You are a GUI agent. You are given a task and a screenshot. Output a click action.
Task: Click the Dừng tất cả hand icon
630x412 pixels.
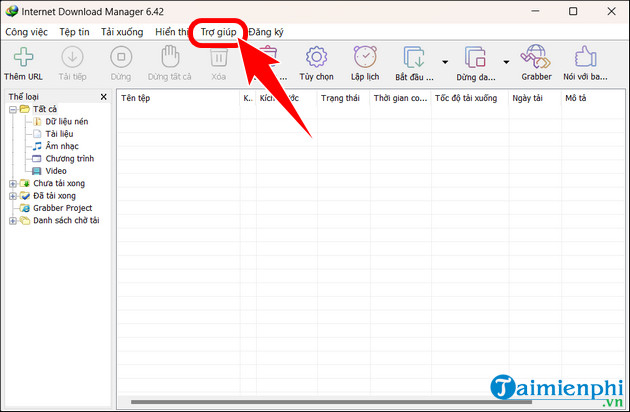[x=170, y=56]
